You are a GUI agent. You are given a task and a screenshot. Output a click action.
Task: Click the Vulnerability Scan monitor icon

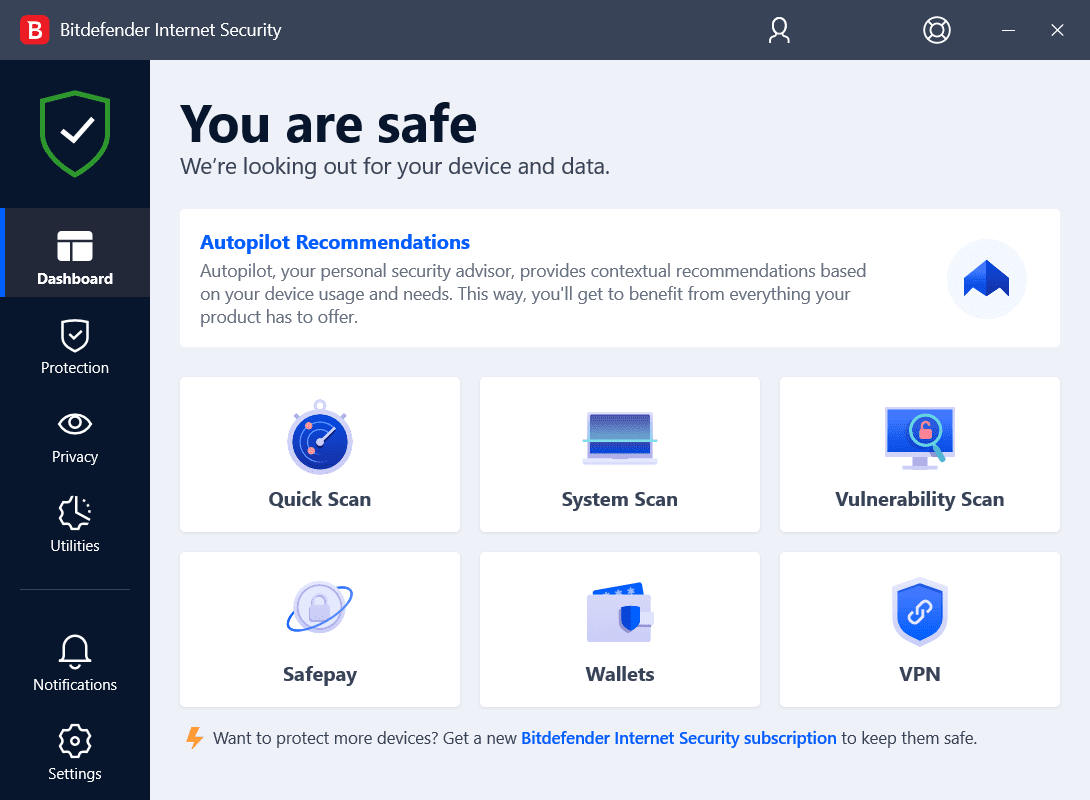pos(920,438)
